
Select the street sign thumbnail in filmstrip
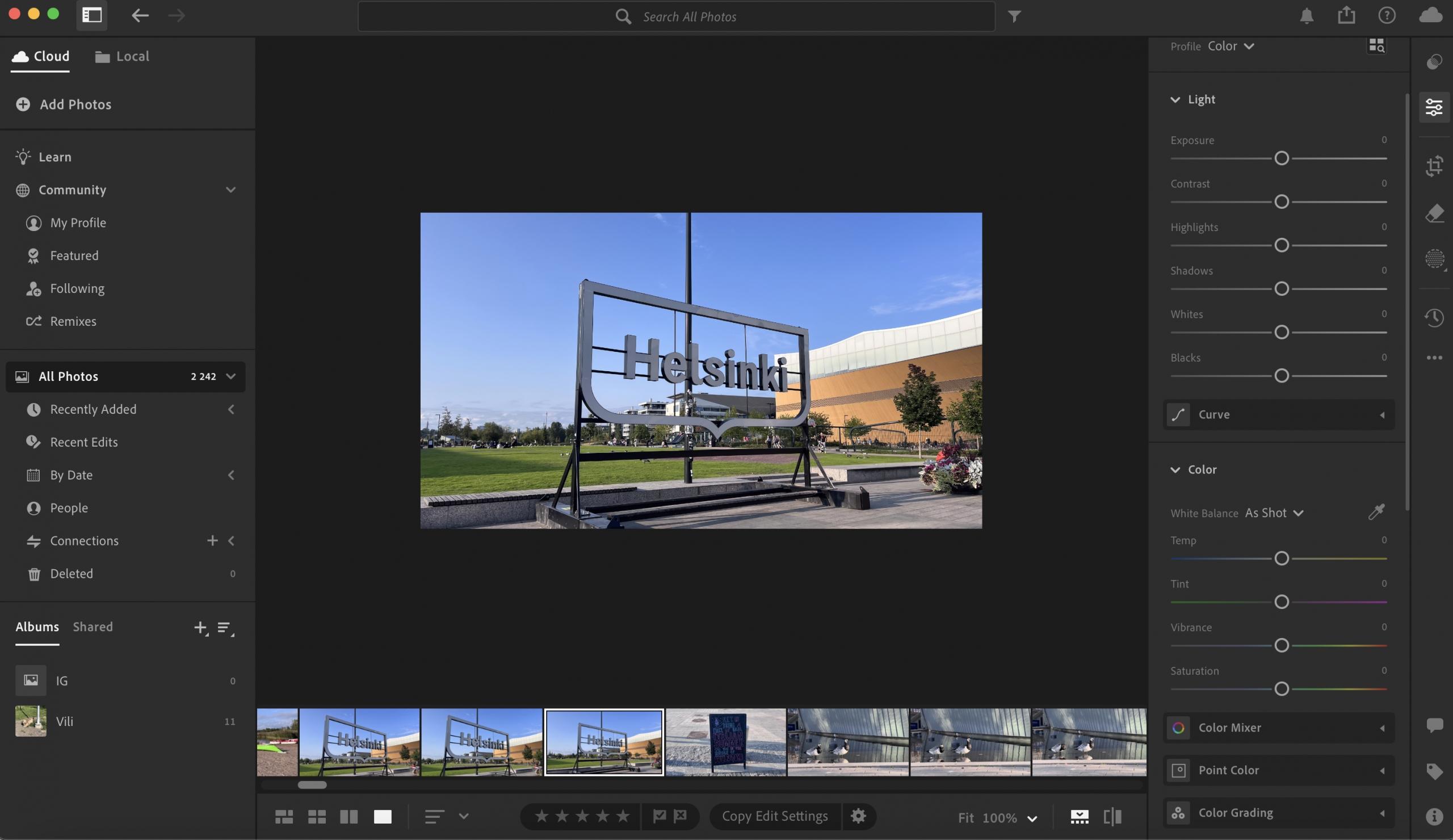(x=725, y=742)
